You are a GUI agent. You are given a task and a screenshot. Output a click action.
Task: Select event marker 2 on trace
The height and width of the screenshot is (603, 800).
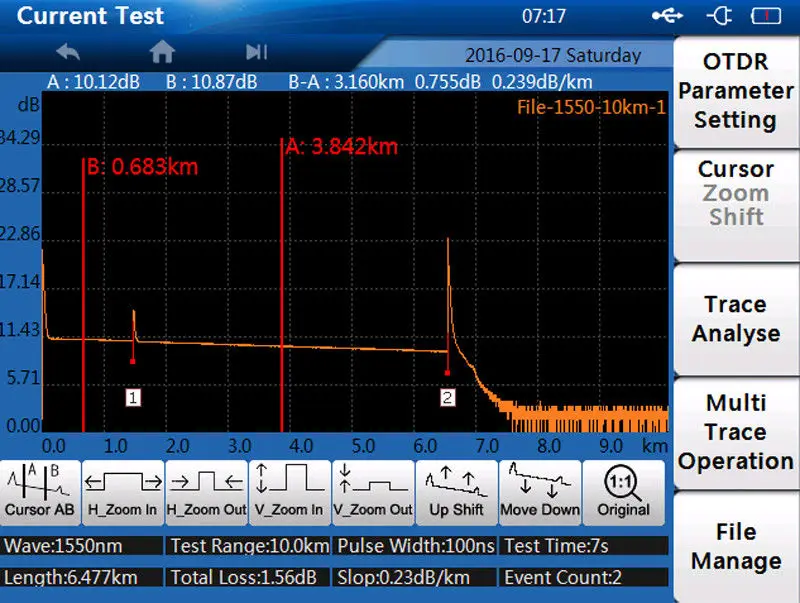point(447,397)
